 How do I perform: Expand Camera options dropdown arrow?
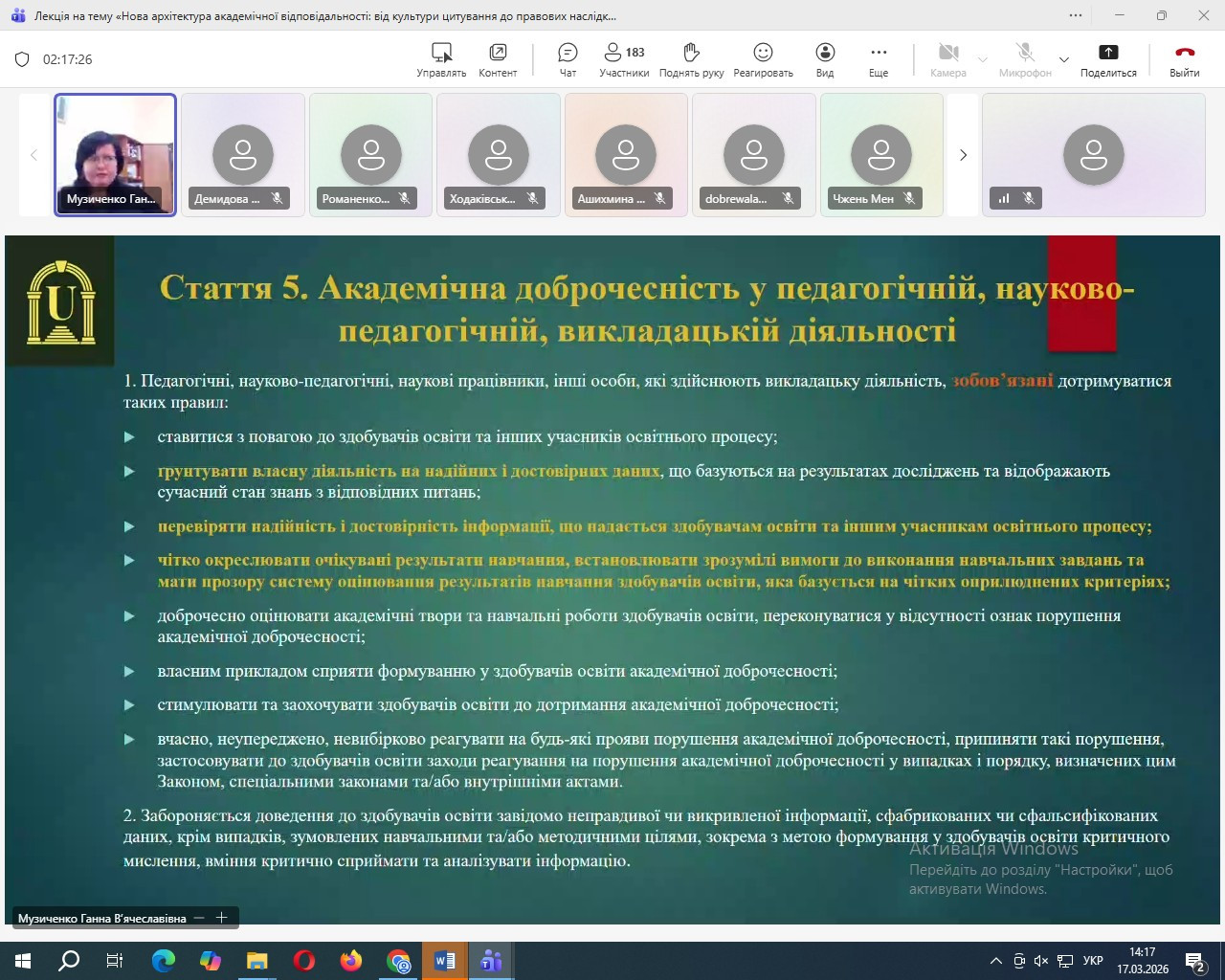pos(983,59)
